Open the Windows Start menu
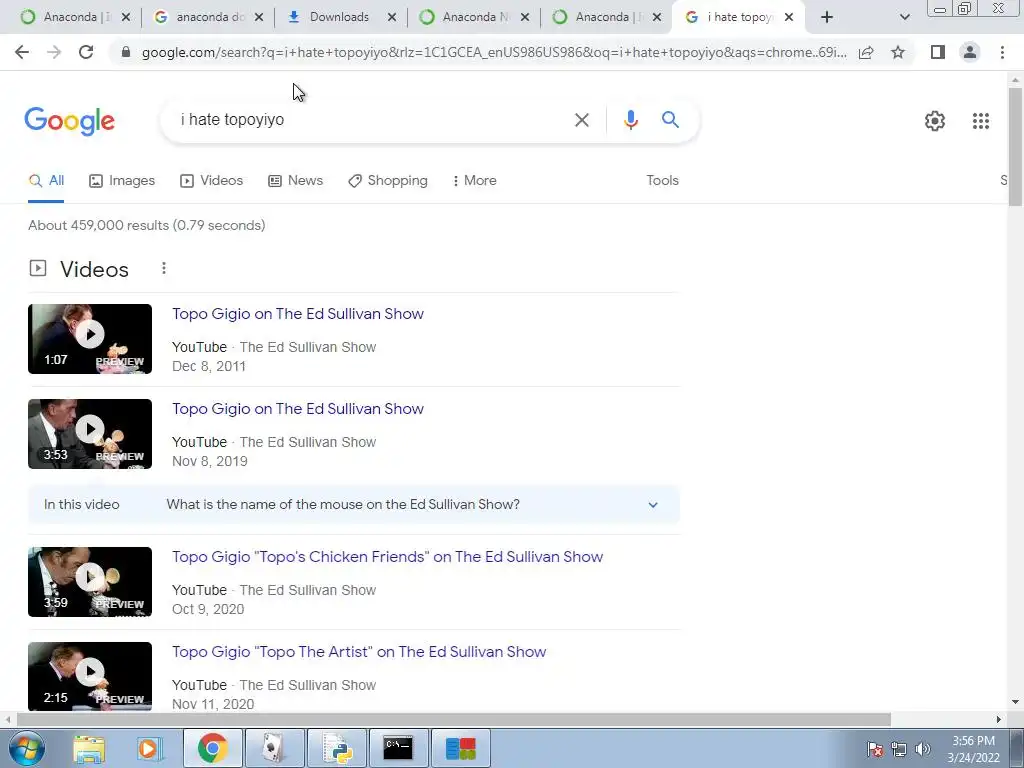 pyautogui.click(x=27, y=748)
